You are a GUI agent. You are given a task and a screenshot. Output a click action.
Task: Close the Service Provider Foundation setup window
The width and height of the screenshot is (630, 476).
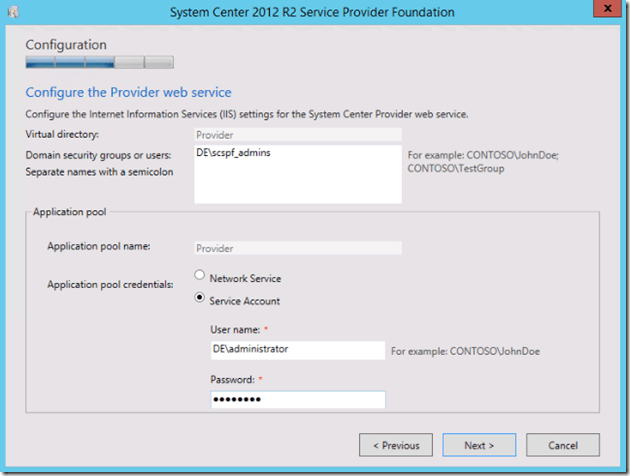[x=602, y=11]
